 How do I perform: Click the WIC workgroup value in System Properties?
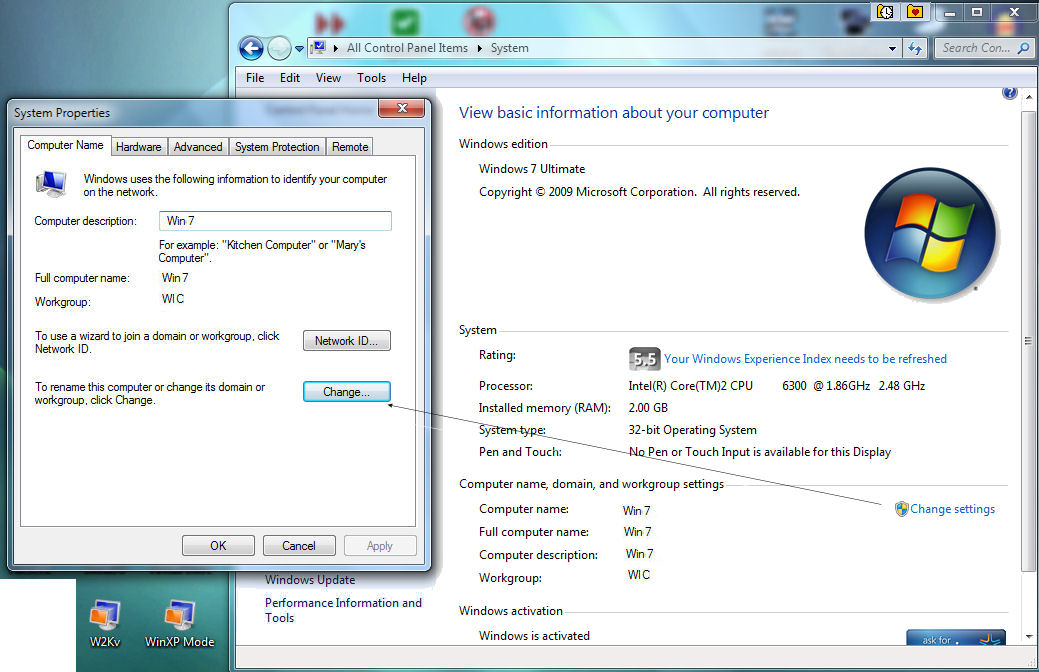(x=173, y=299)
